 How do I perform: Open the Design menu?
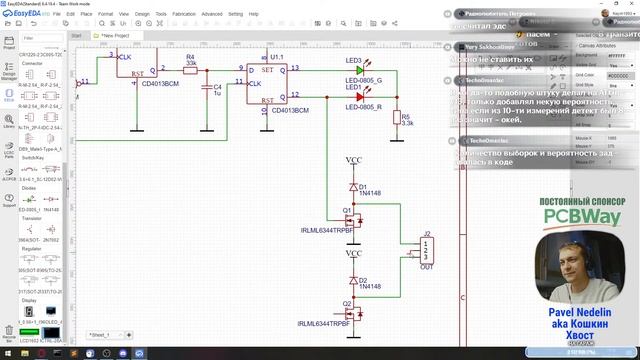[142, 14]
